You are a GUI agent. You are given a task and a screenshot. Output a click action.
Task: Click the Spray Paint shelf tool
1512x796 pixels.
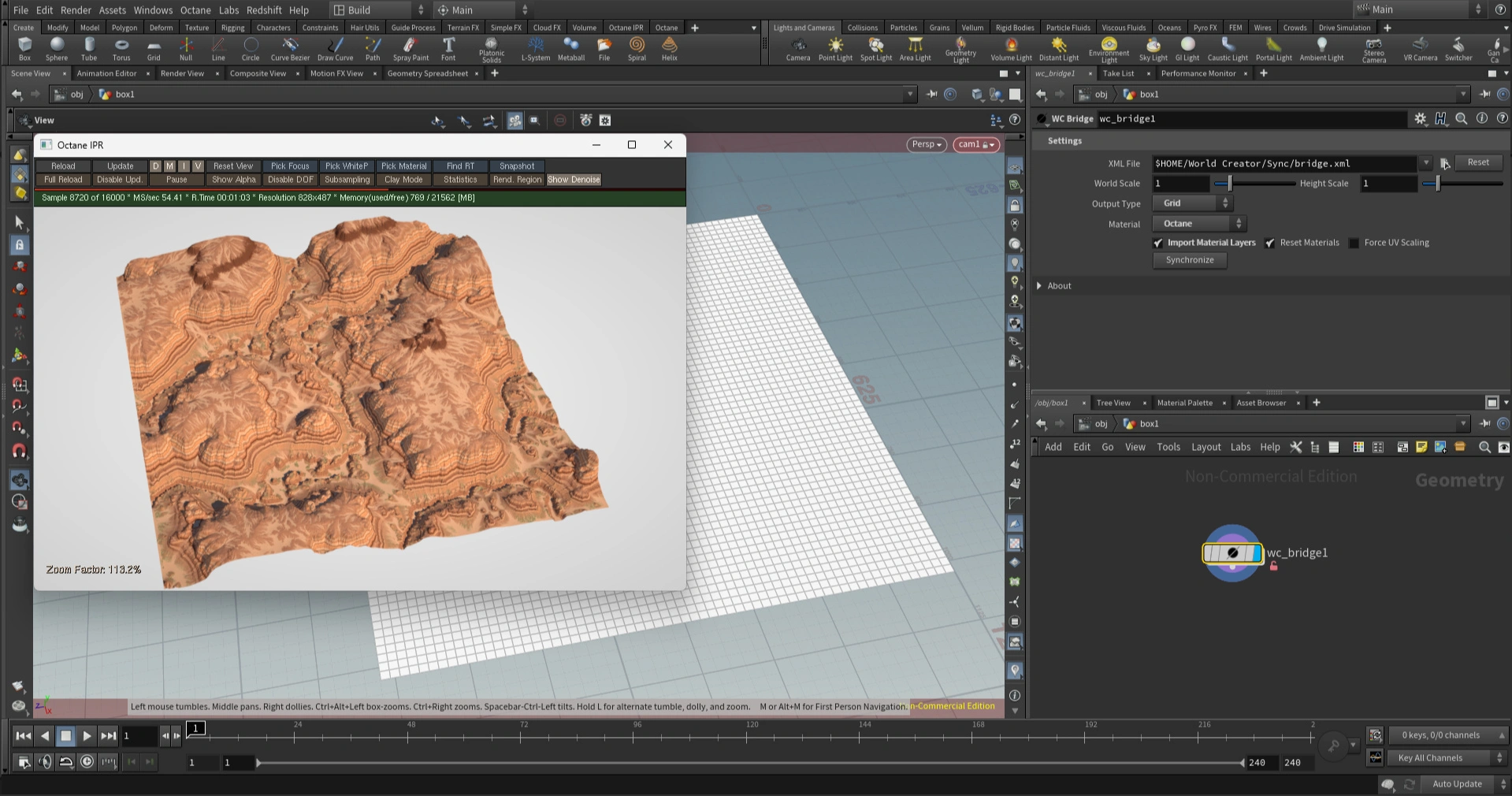click(411, 49)
